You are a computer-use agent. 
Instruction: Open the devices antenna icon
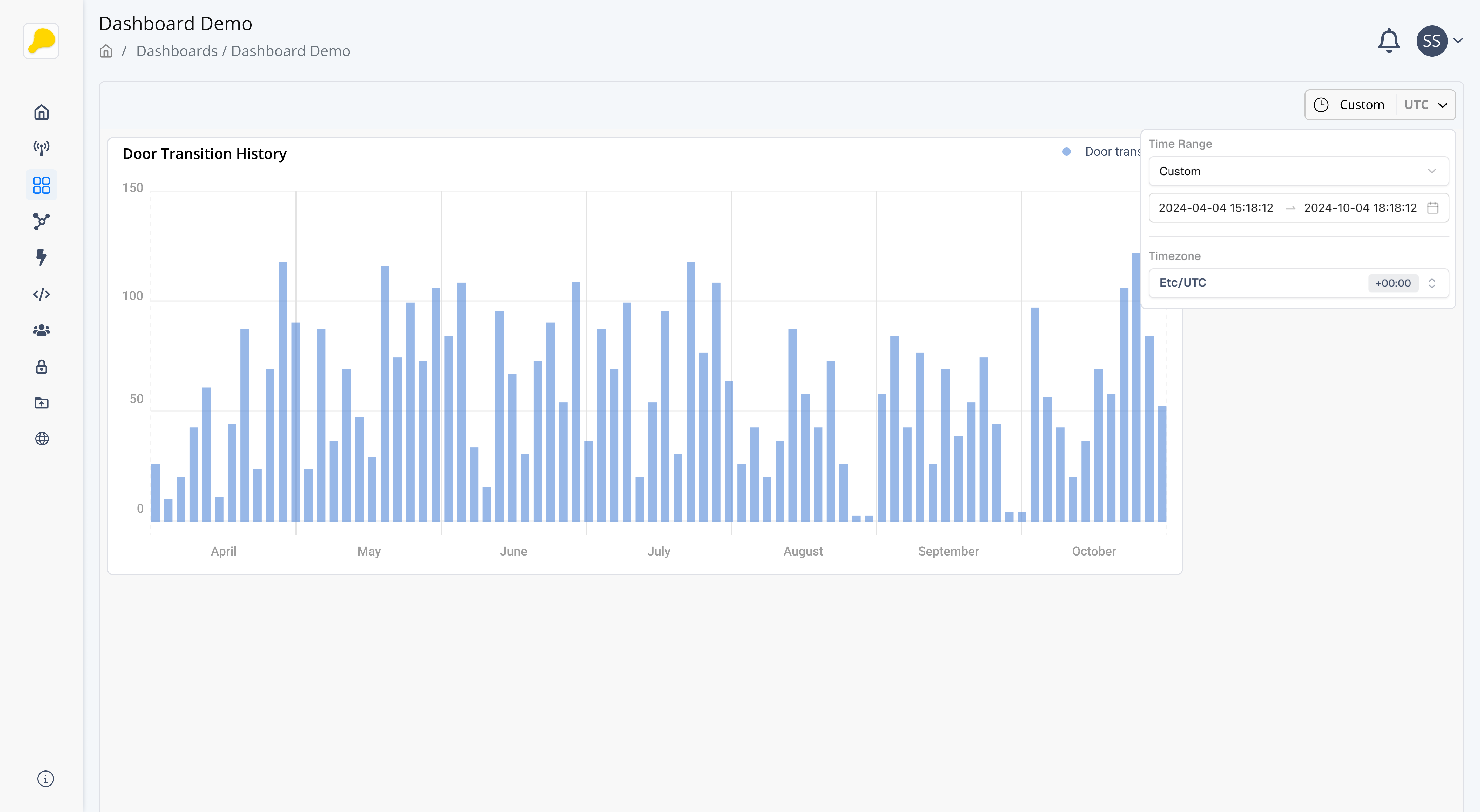pyautogui.click(x=41, y=149)
